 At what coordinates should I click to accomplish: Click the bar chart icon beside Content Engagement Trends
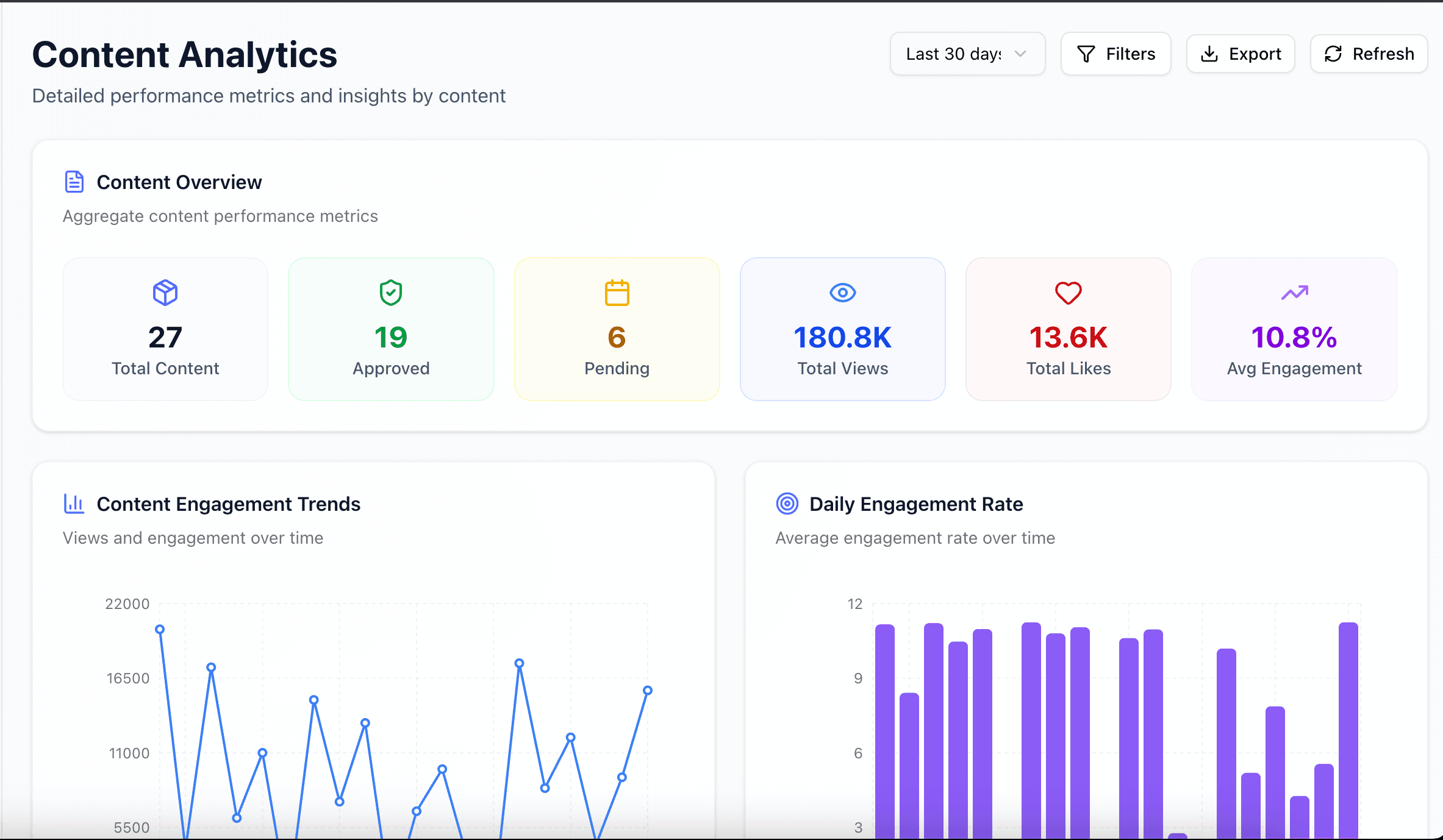(x=74, y=504)
